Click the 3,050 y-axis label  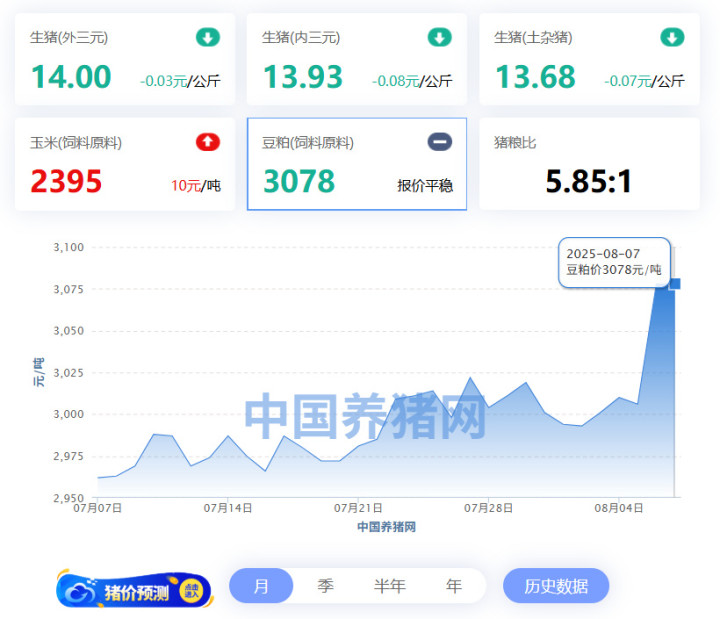69,331
